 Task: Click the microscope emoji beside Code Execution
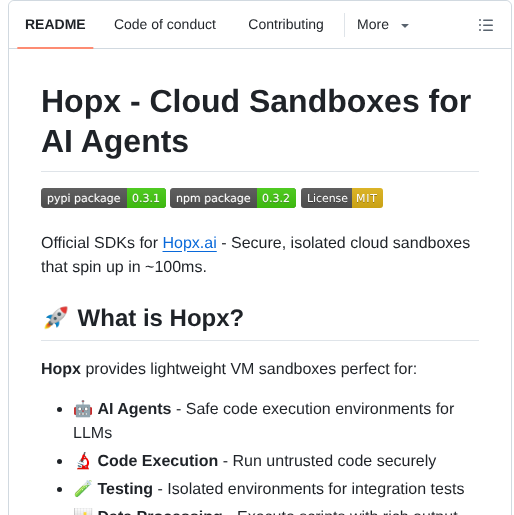click(83, 461)
